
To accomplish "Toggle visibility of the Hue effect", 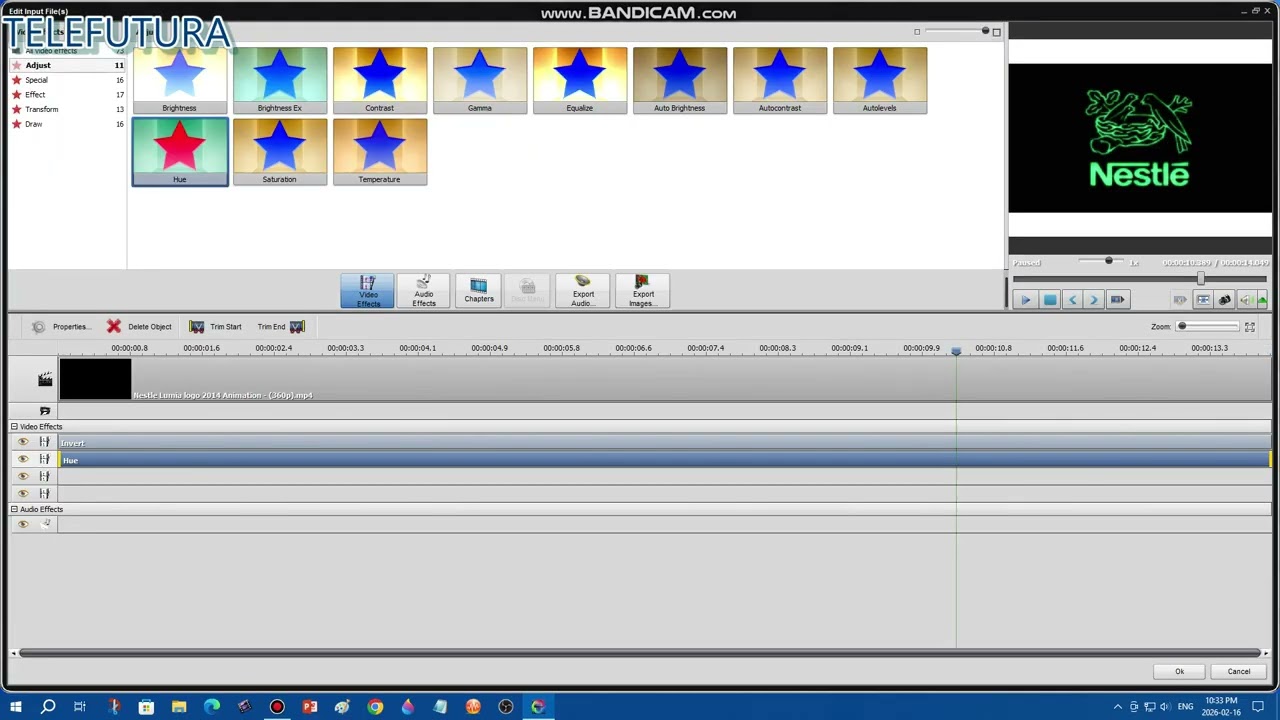I will [x=23, y=459].
